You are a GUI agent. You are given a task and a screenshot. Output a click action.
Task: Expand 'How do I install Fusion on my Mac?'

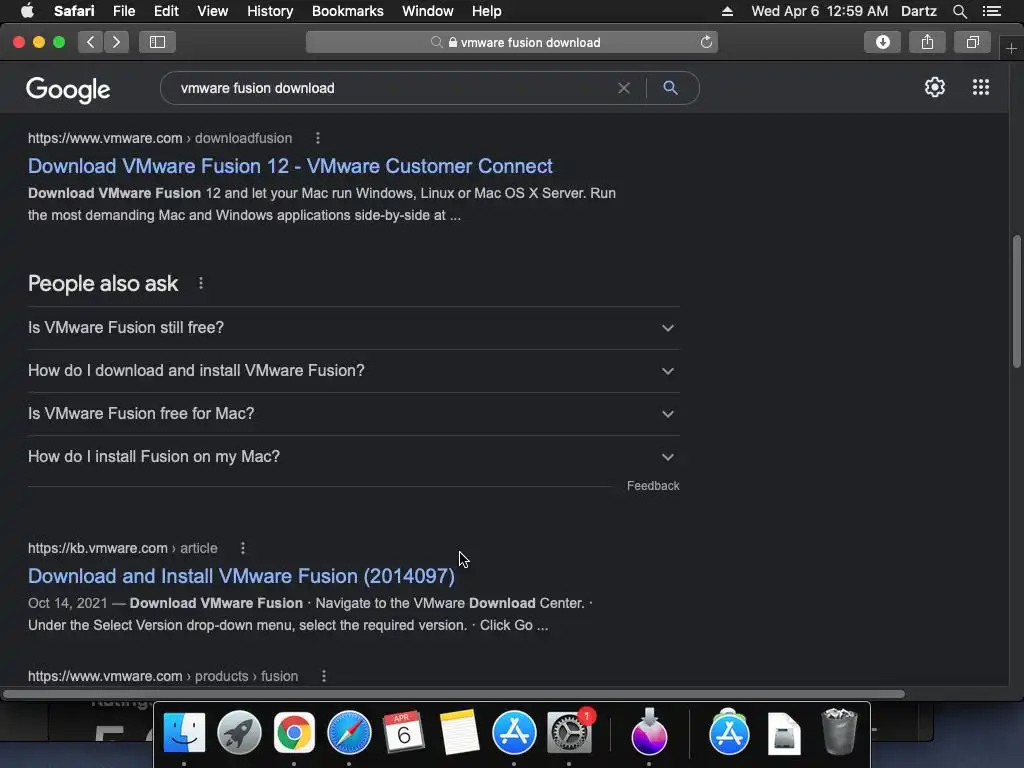[353, 457]
